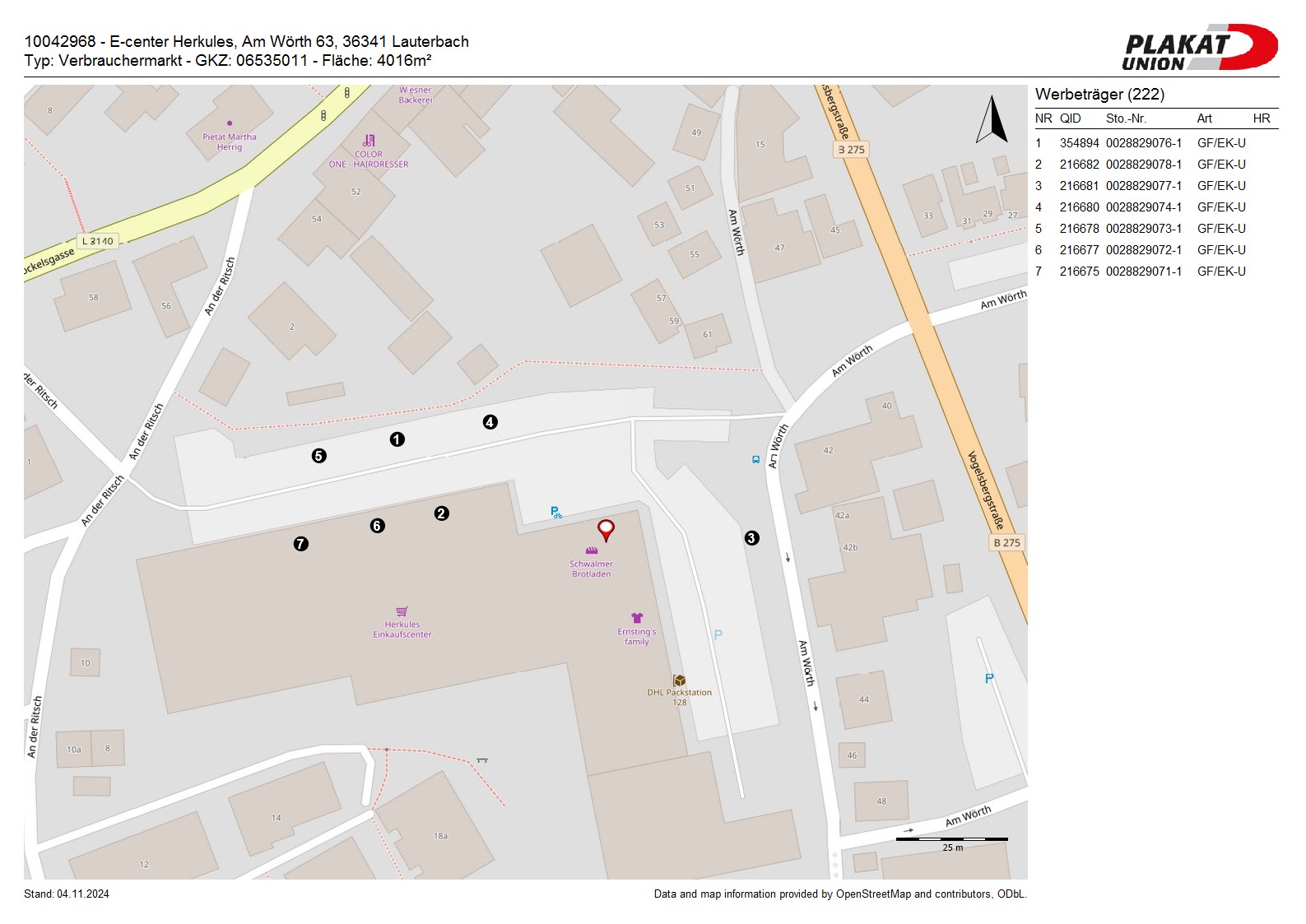Screen dimensions: 1306x924
Task: Click map marker number 4
Action: pyautogui.click(x=490, y=422)
